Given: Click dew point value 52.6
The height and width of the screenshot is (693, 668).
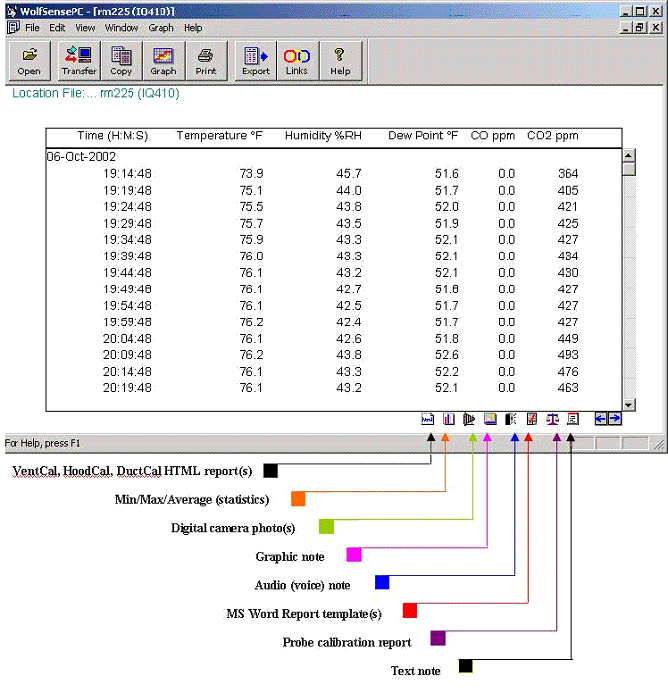Looking at the screenshot, I should [447, 355].
